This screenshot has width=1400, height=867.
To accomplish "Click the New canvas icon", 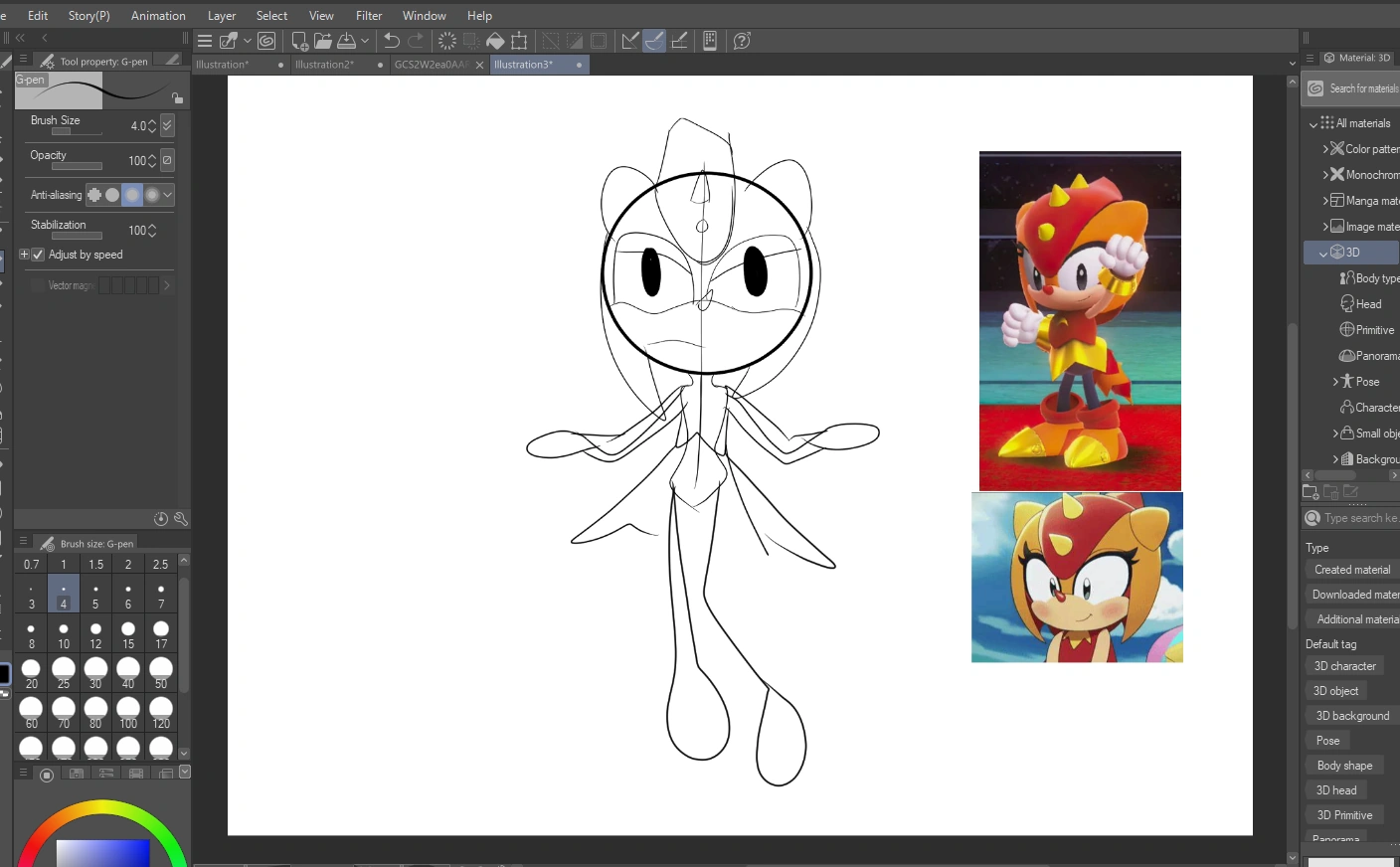I will [x=299, y=41].
